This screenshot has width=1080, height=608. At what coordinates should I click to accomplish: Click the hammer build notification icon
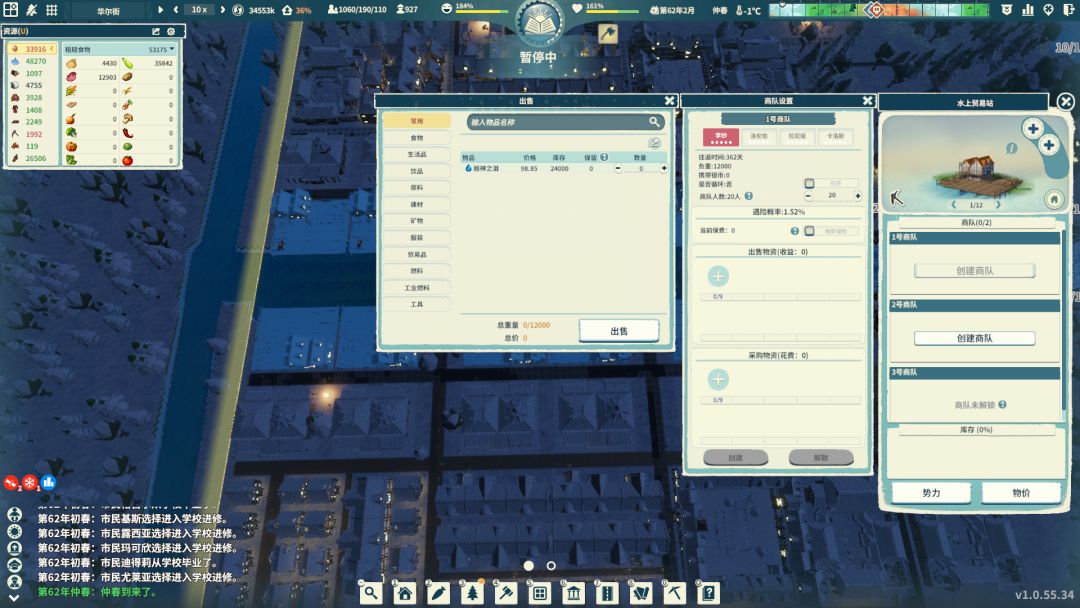tap(607, 33)
